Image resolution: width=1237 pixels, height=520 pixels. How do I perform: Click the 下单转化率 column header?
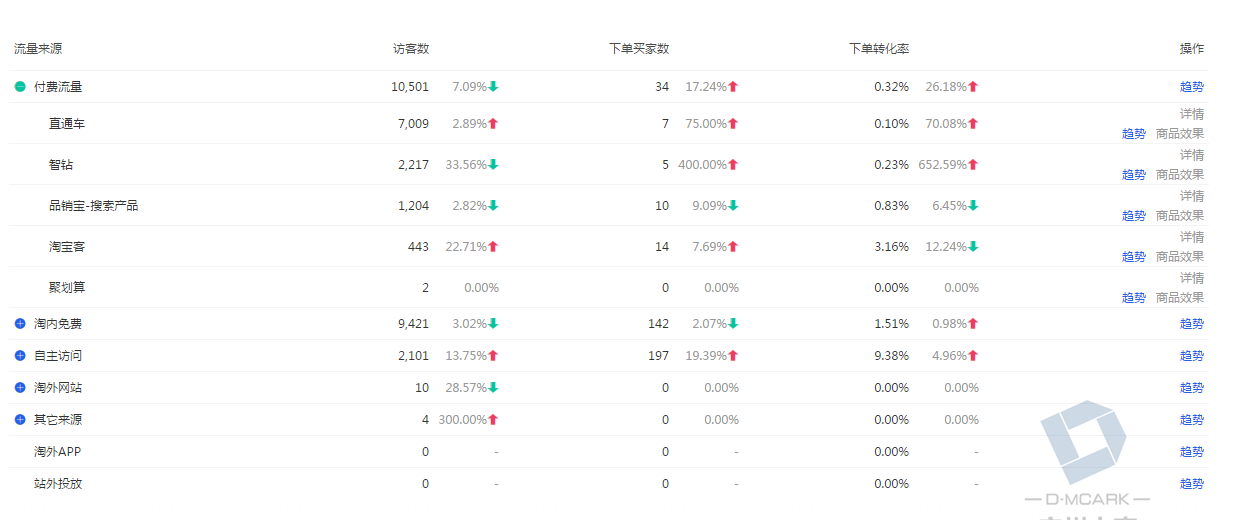[x=878, y=49]
